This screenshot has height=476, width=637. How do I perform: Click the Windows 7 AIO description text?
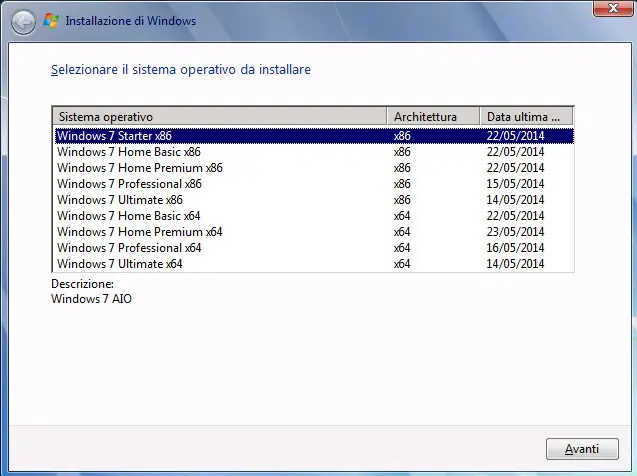click(x=91, y=299)
